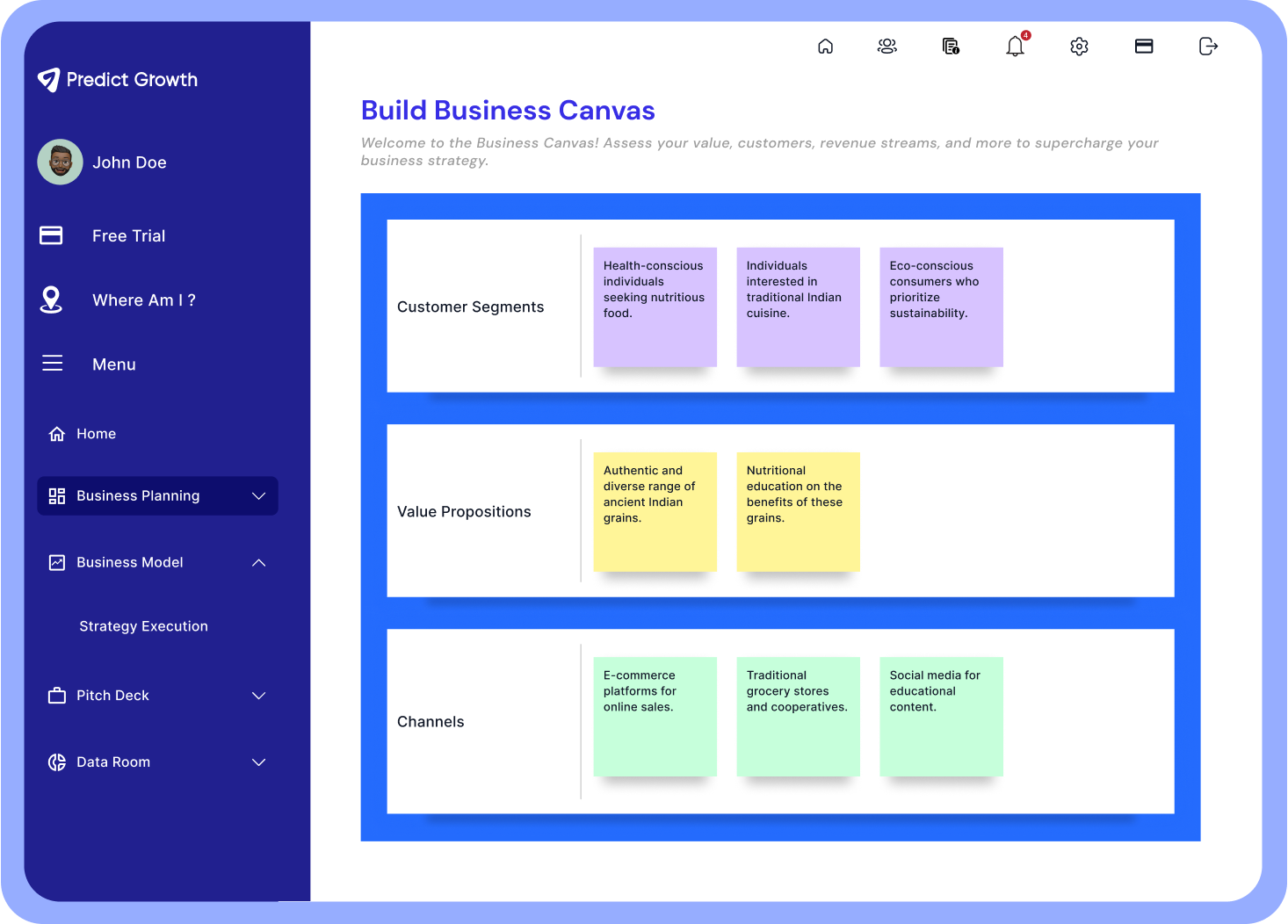Open the users group icon
This screenshot has height=924, width=1288.
pyautogui.click(x=887, y=47)
